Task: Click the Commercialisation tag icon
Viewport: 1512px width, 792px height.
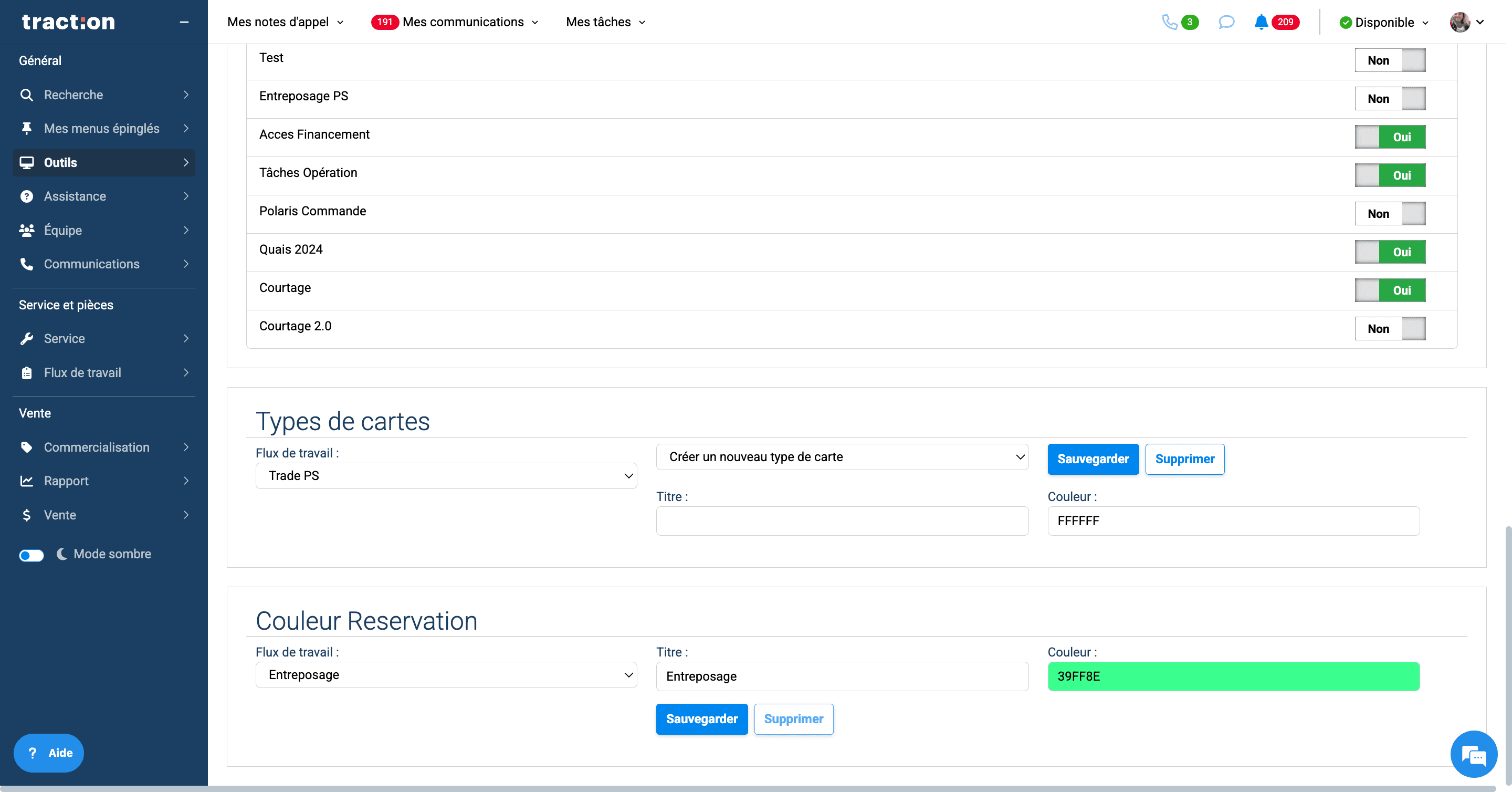Action: pos(26,447)
